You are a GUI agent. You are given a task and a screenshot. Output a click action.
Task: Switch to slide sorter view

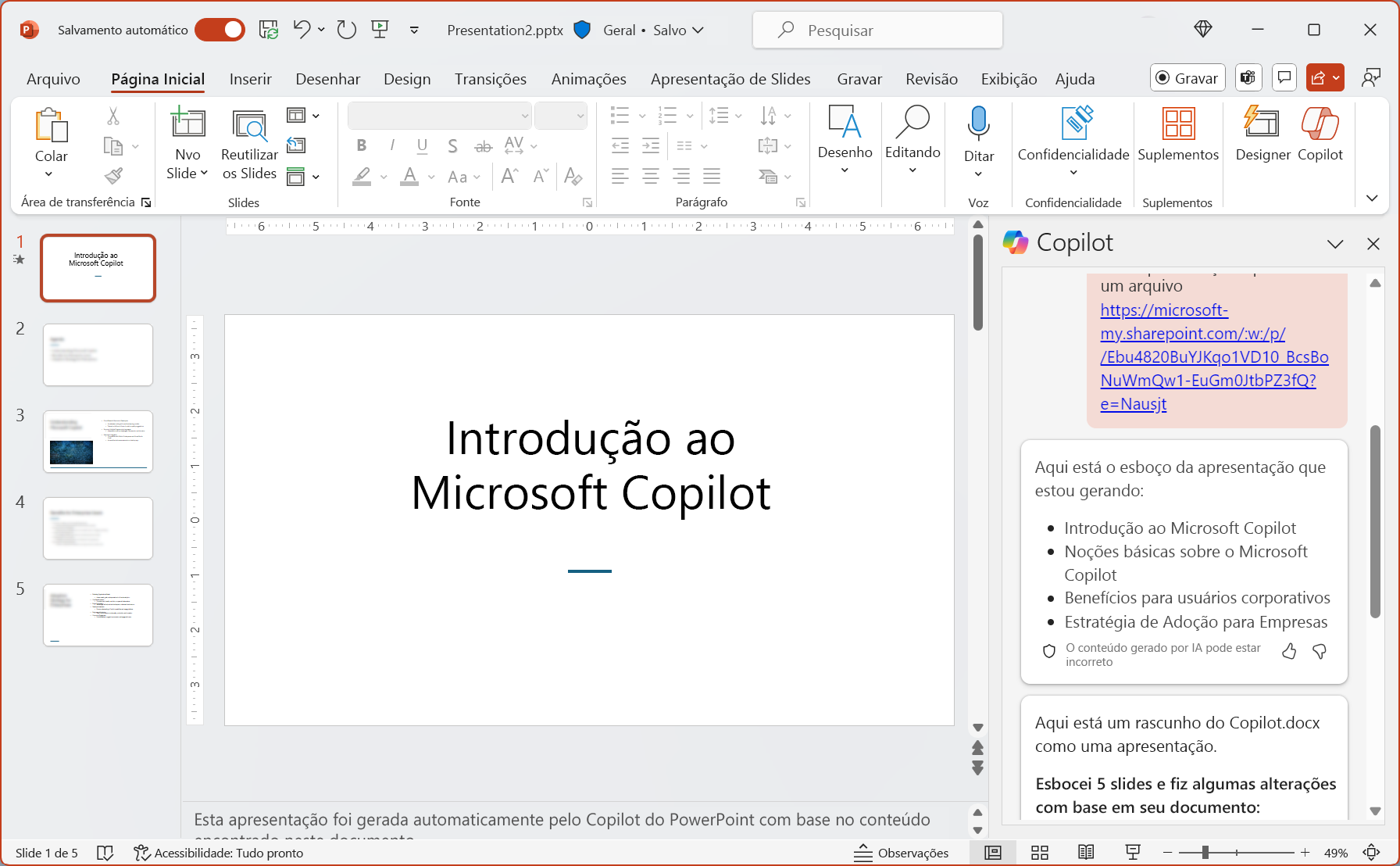(1040, 853)
